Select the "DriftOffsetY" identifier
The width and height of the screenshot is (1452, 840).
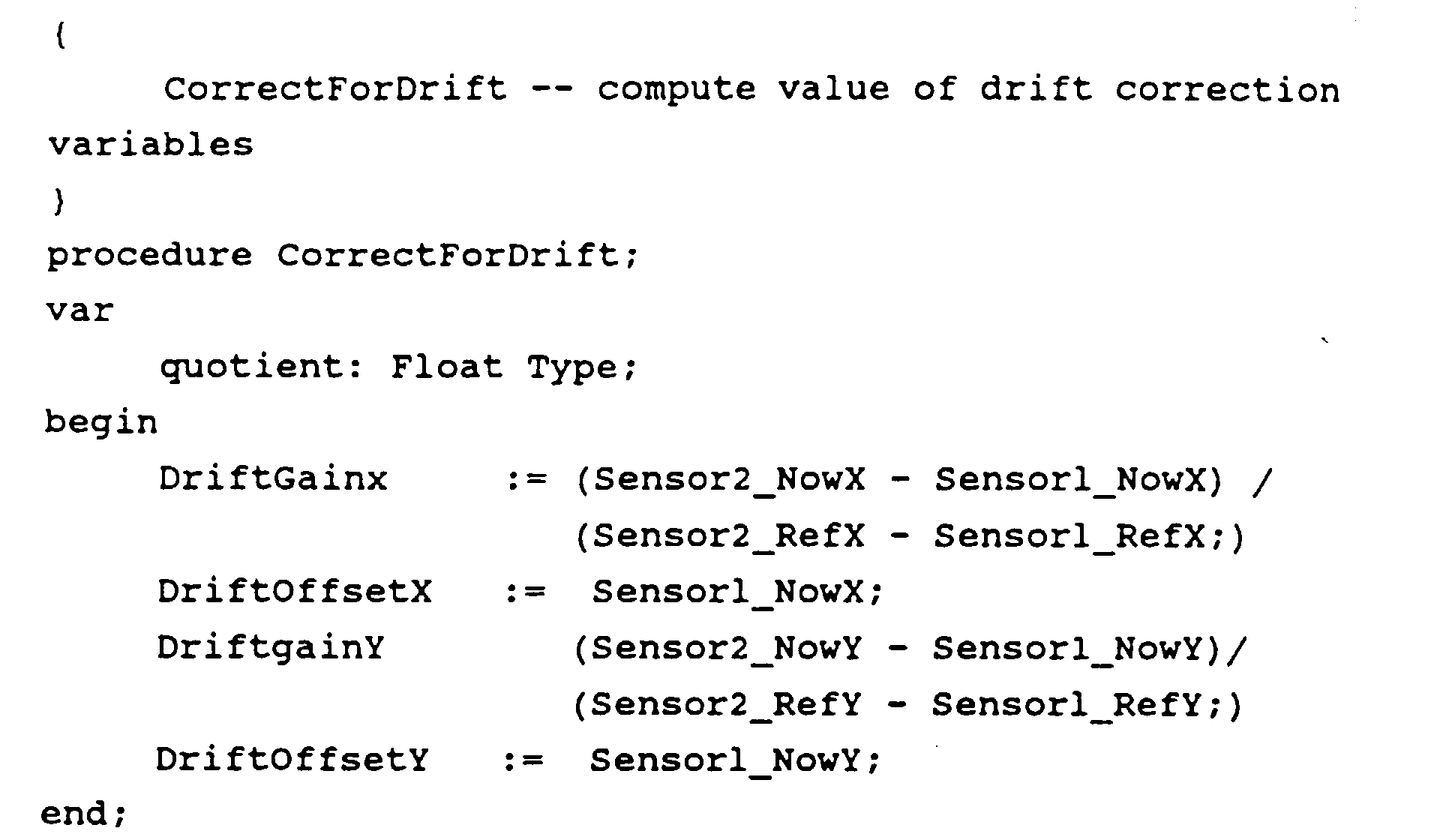(x=292, y=760)
